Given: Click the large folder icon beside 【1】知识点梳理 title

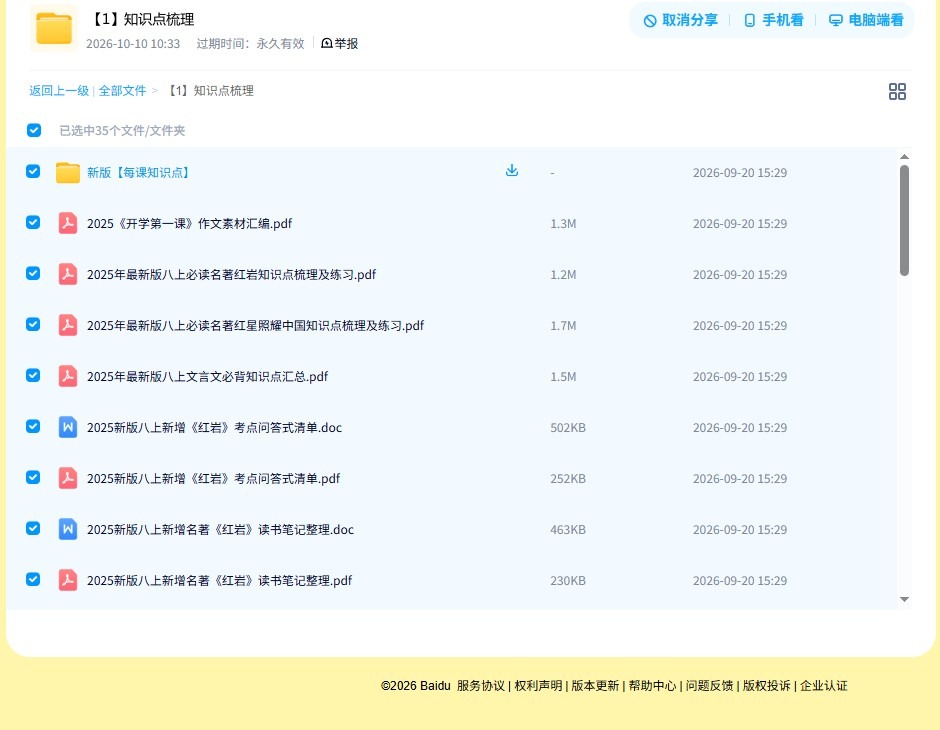Looking at the screenshot, I should (x=54, y=28).
